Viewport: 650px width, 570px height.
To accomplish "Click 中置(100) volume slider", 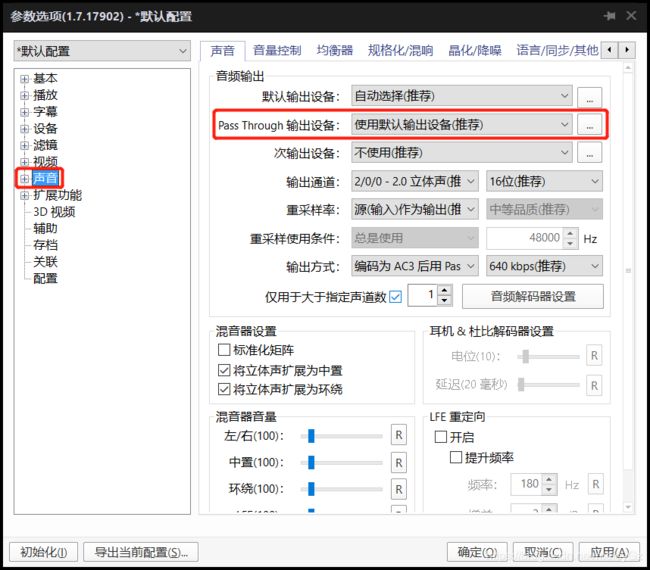I will tap(342, 463).
